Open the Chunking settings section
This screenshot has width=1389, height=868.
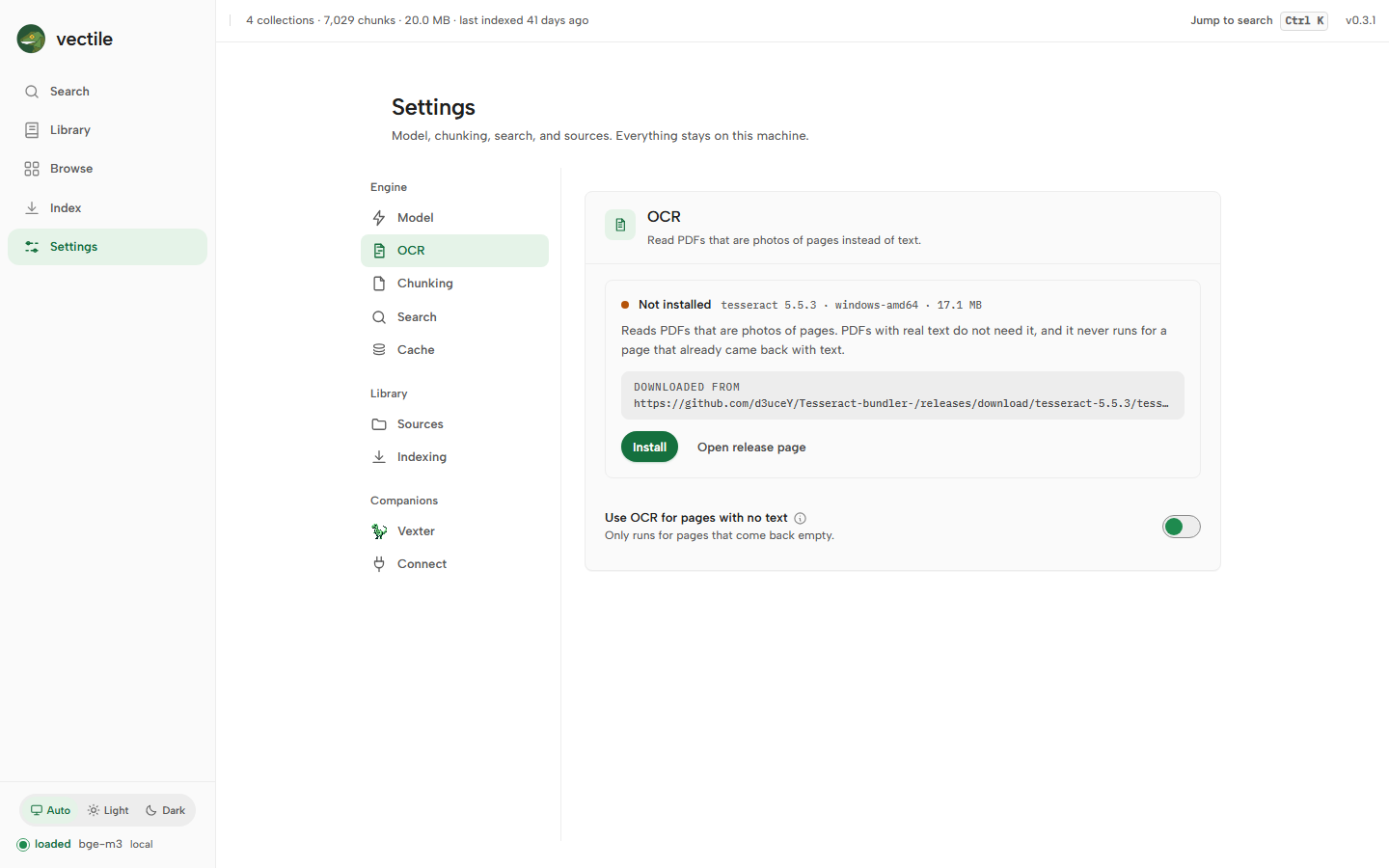(454, 284)
